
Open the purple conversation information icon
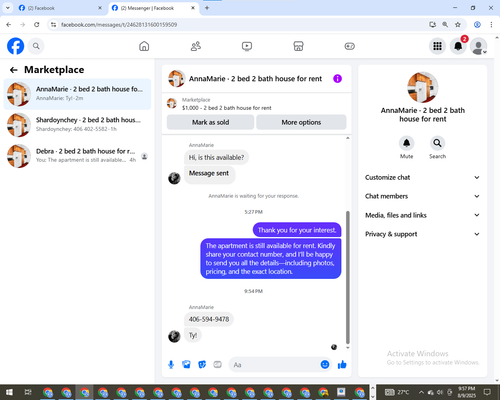[337, 79]
